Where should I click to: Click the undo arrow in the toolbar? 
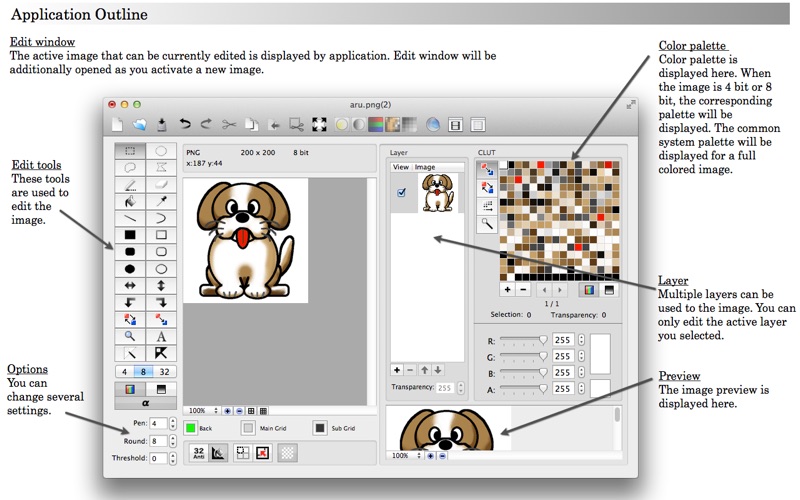point(185,125)
